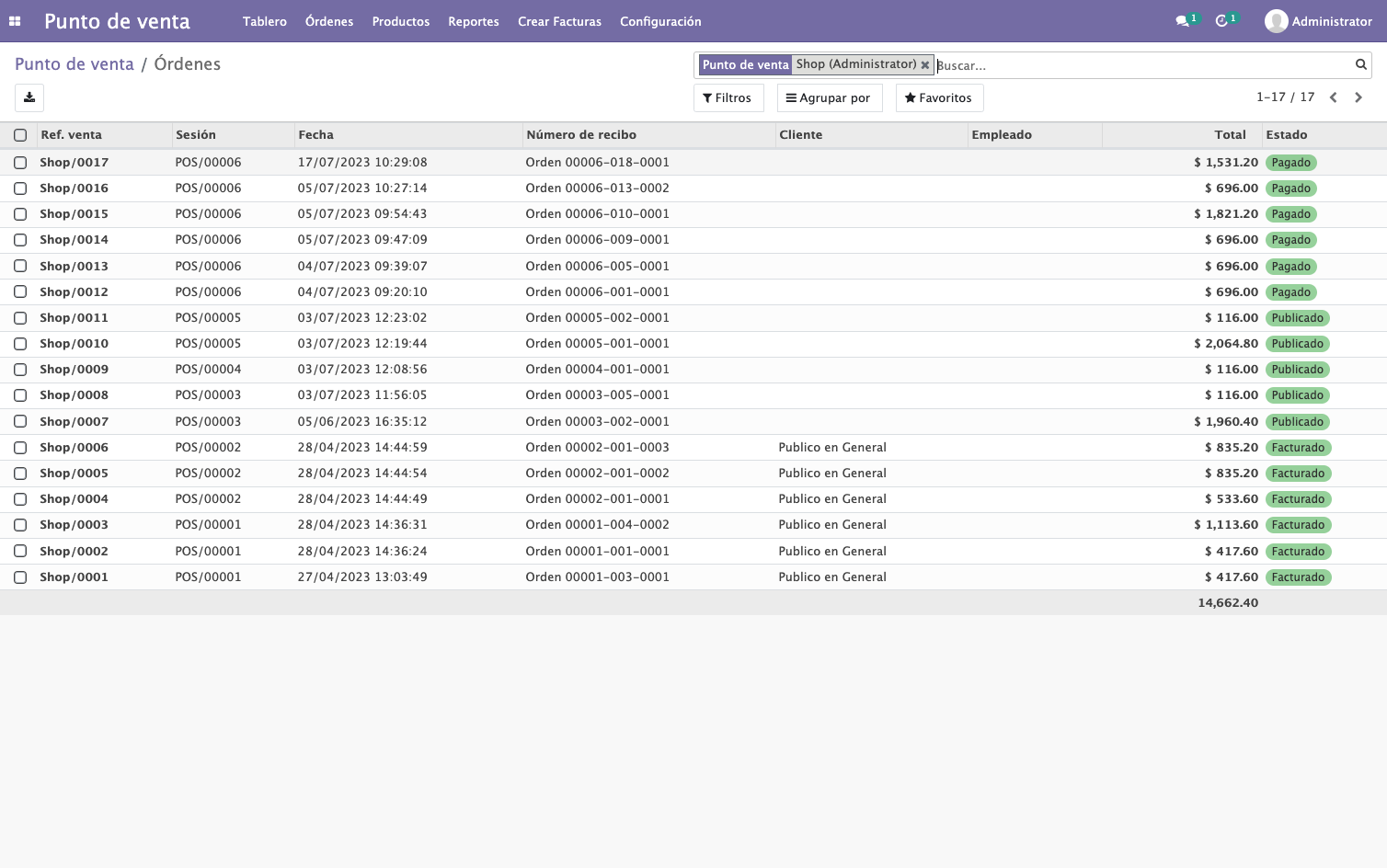Go to next page arrow
Screen dimensions: 1387x868
[x=1358, y=97]
